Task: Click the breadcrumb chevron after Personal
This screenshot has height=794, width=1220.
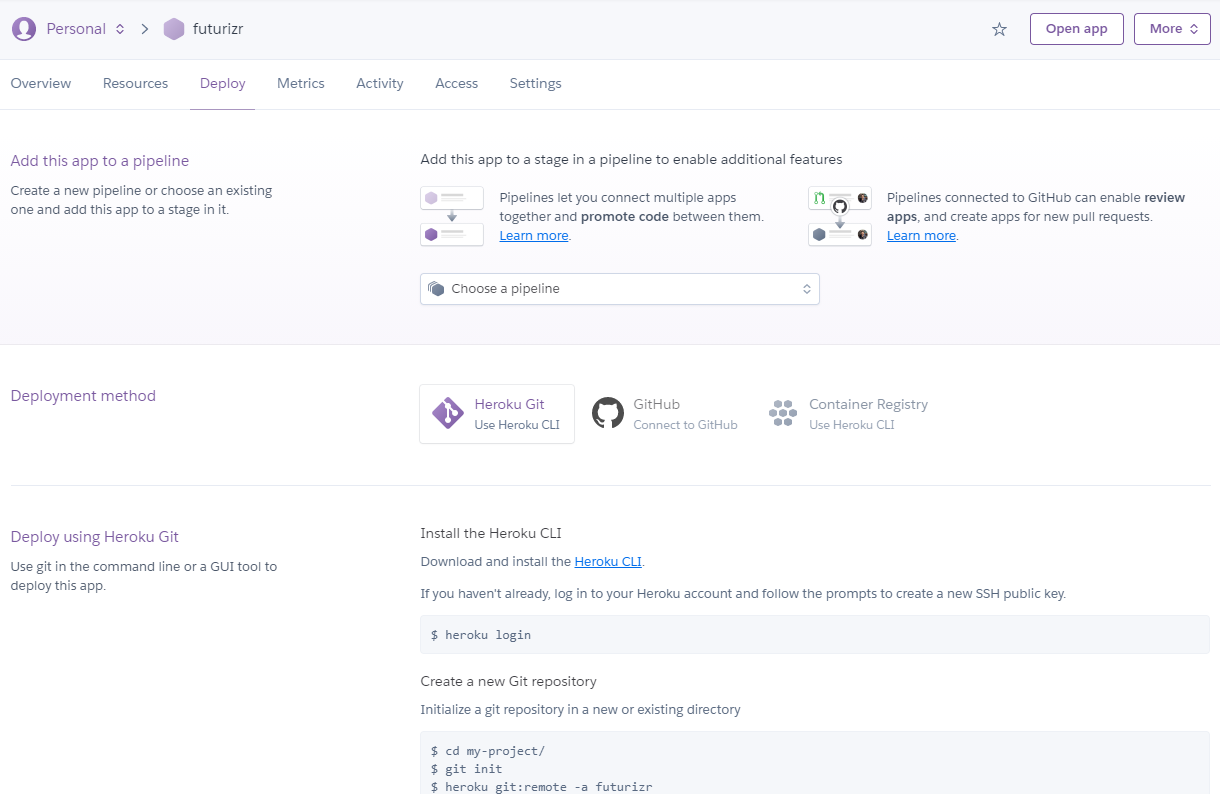Action: pos(145,29)
